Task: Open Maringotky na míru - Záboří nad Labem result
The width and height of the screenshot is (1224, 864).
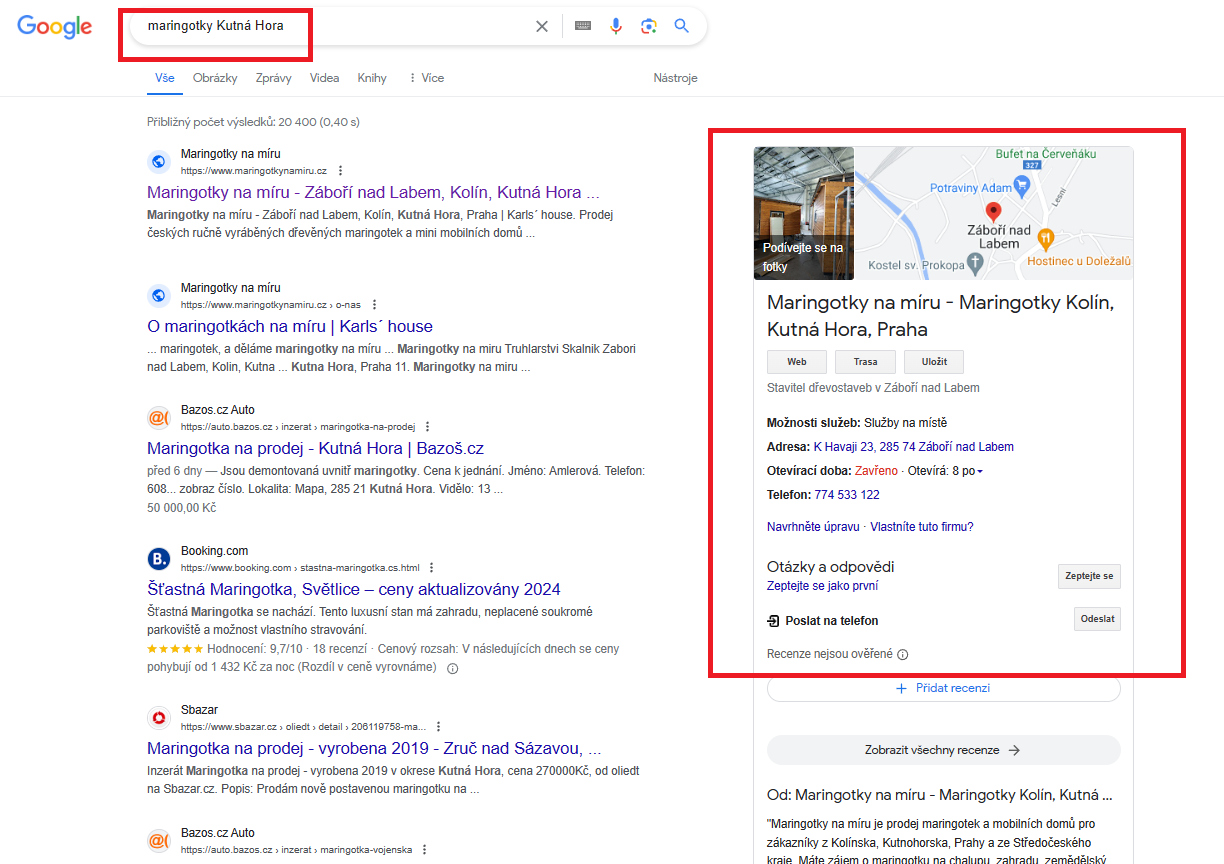Action: (x=373, y=192)
